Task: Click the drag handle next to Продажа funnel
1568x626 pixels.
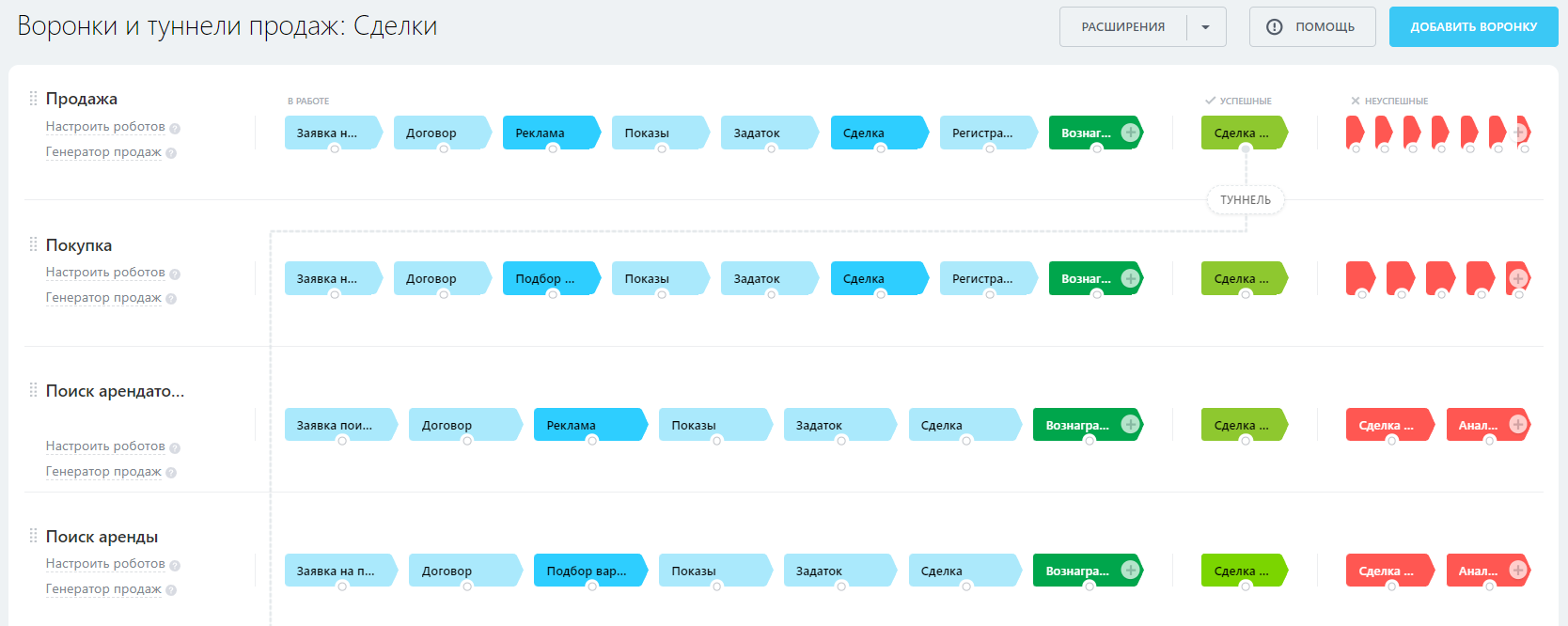Action: pos(34,99)
